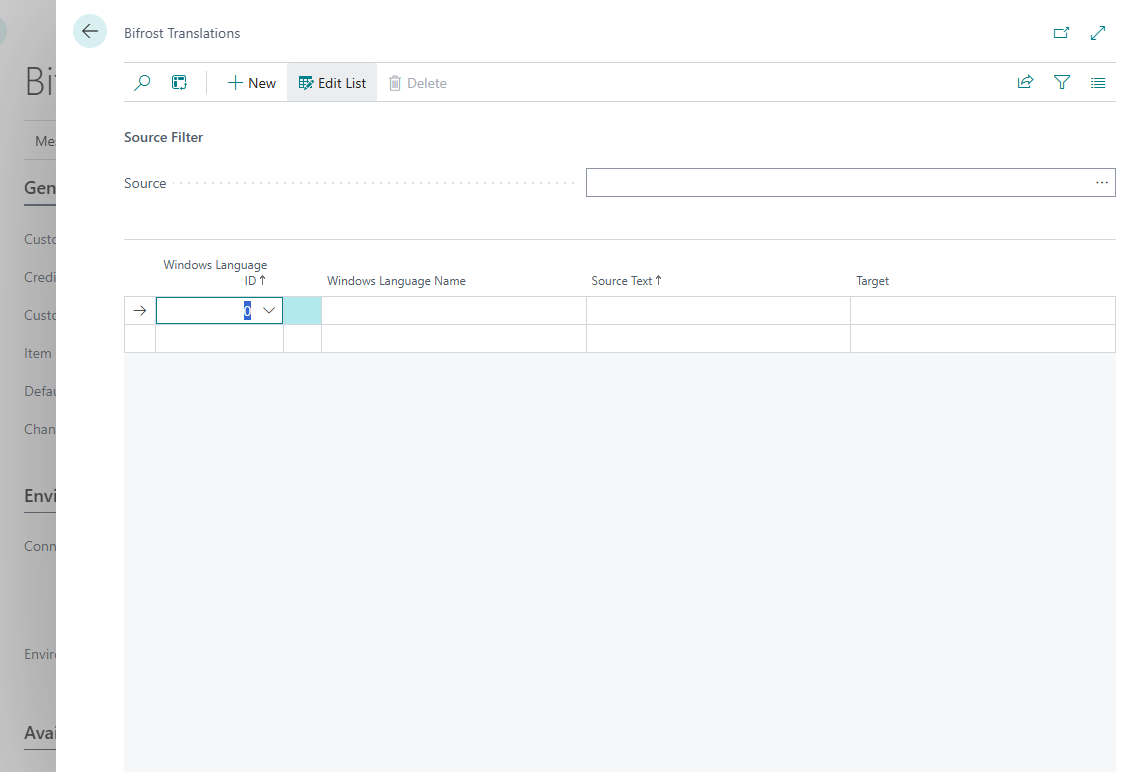Sort by Windows Language ID column
This screenshot has width=1128, height=772.
215,273
